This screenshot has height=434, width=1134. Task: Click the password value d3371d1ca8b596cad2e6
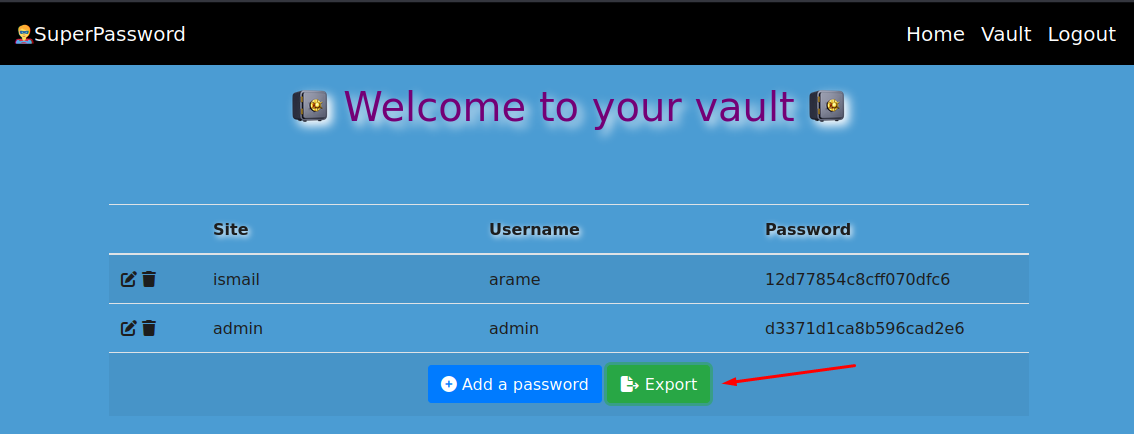(864, 328)
